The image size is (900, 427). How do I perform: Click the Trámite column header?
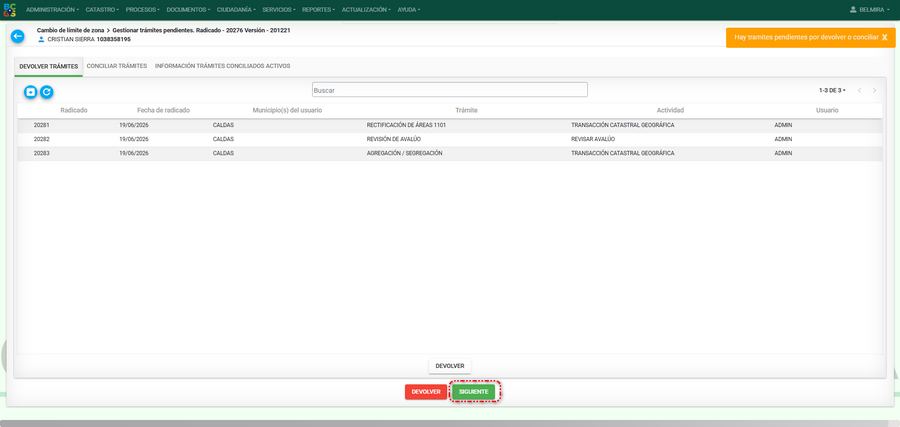[466, 110]
